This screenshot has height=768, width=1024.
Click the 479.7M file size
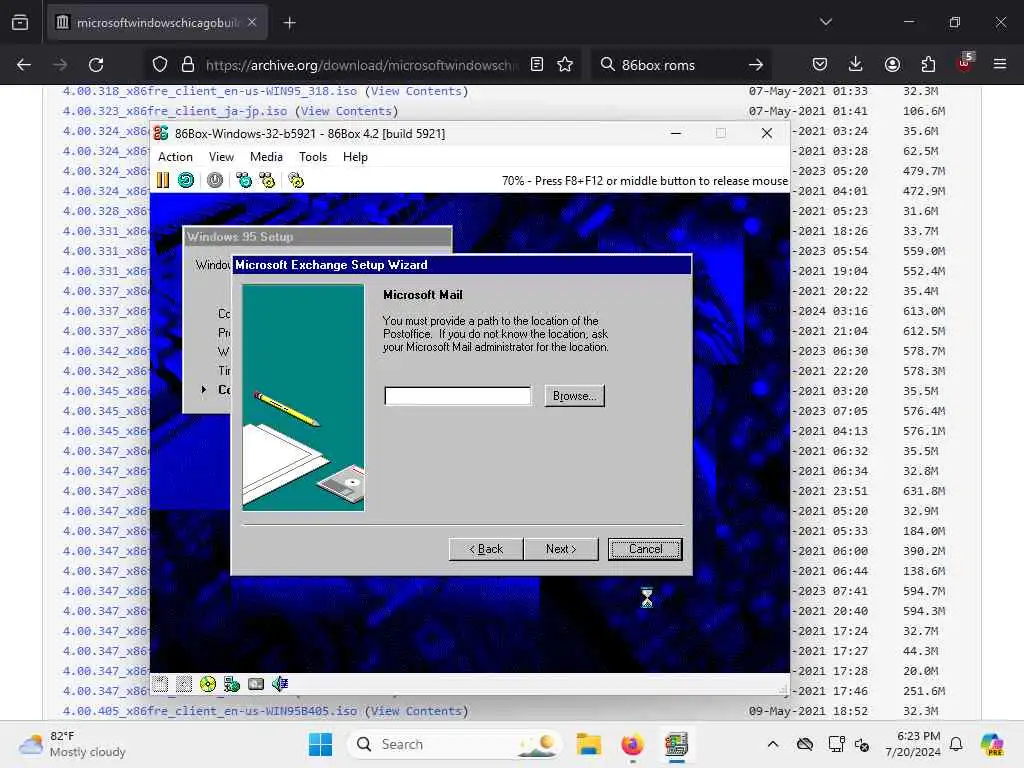coord(923,171)
